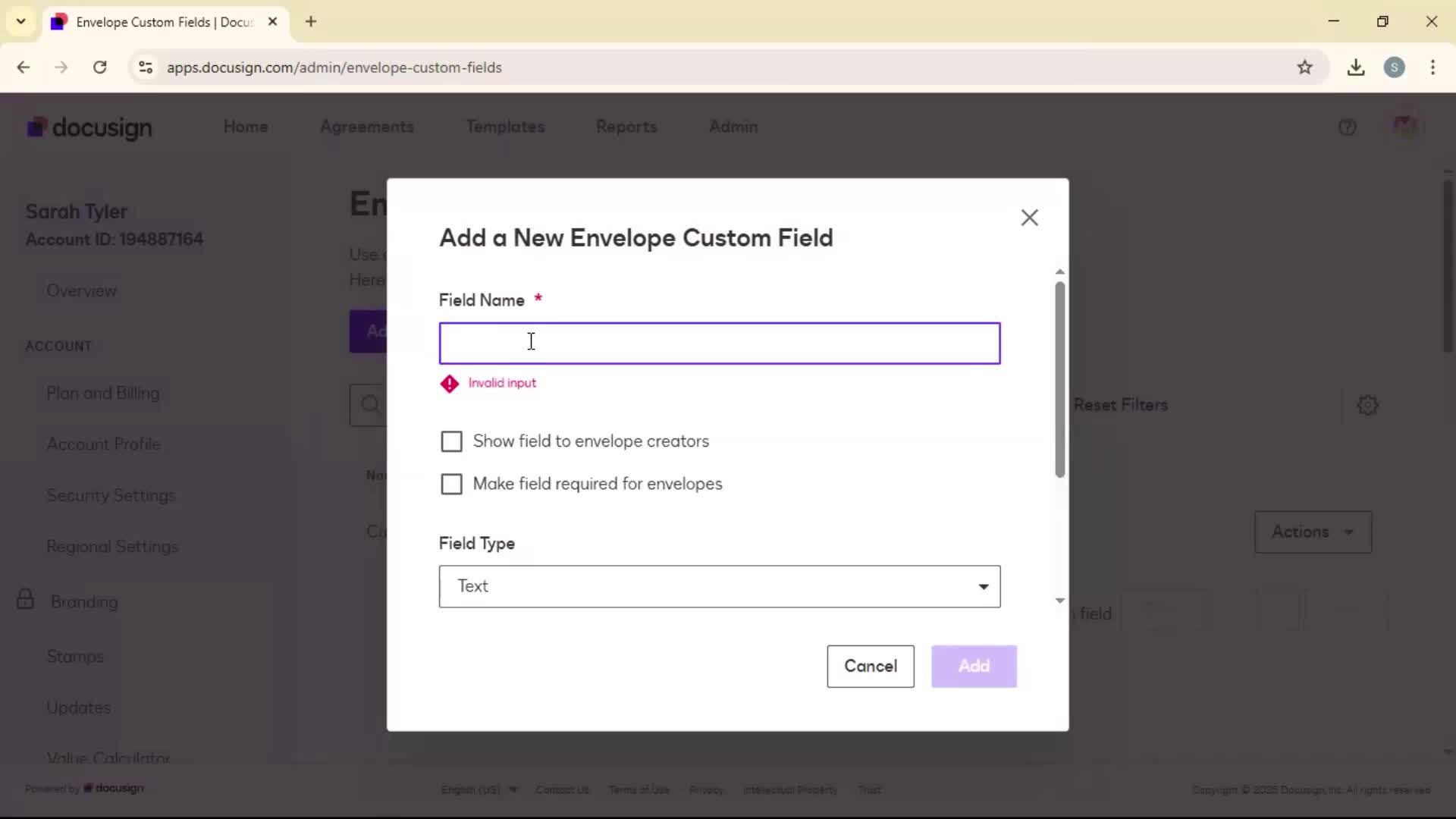Click the search magnifier icon

[x=370, y=405]
